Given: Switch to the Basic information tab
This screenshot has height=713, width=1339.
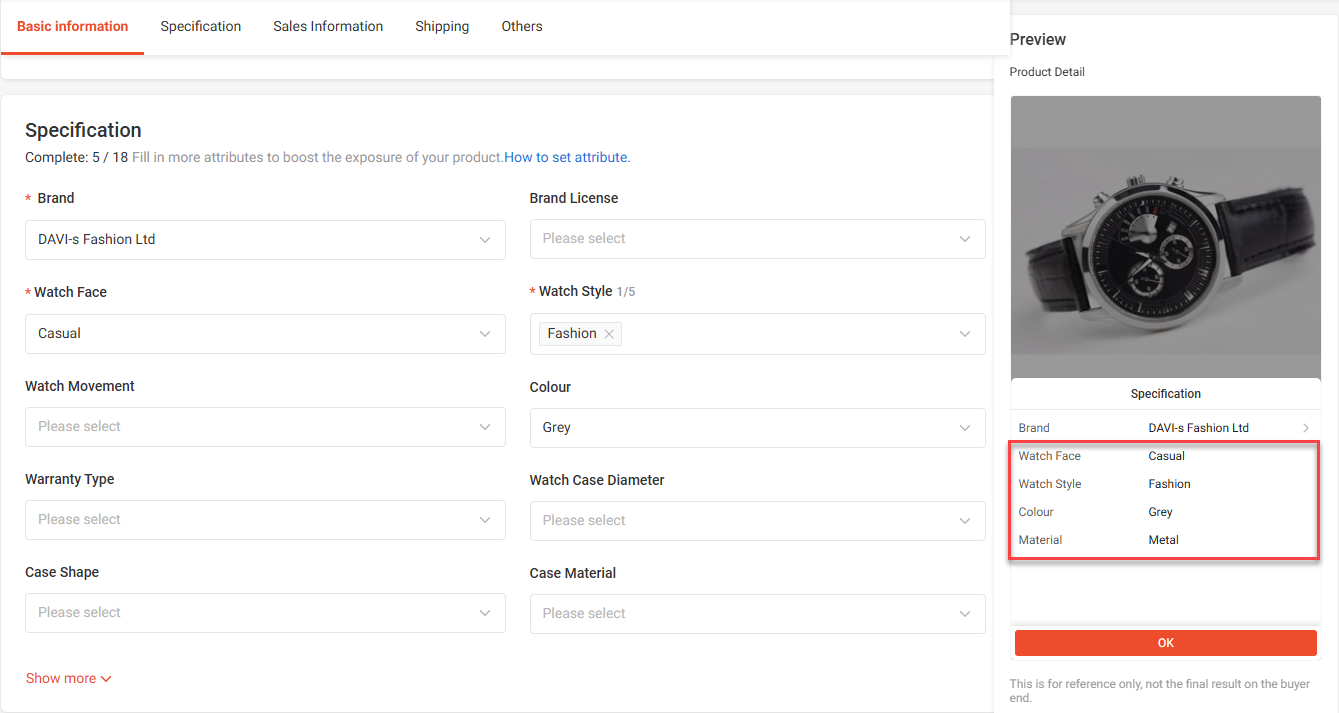Looking at the screenshot, I should point(73,27).
